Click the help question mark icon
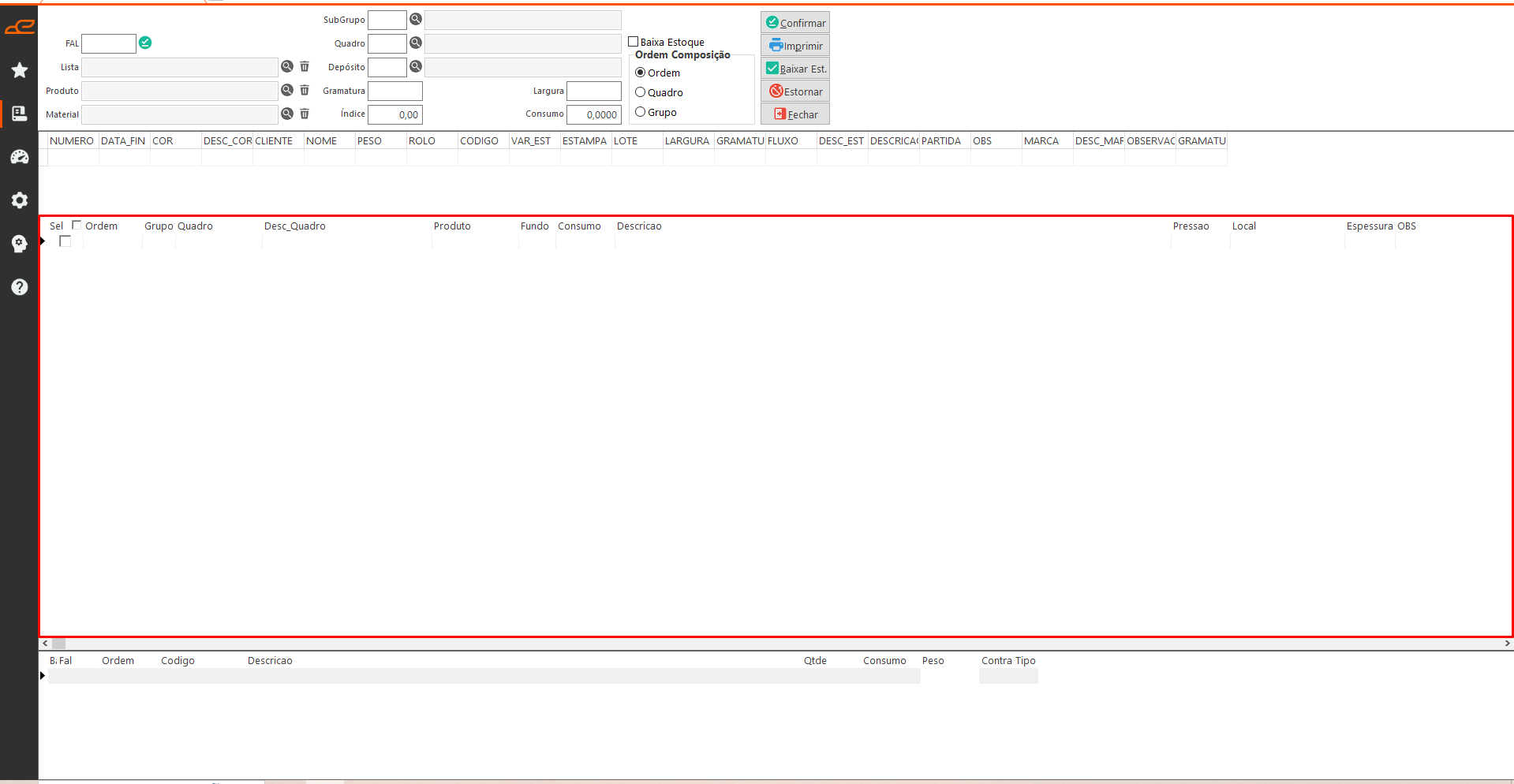Image resolution: width=1514 pixels, height=784 pixels. tap(20, 287)
